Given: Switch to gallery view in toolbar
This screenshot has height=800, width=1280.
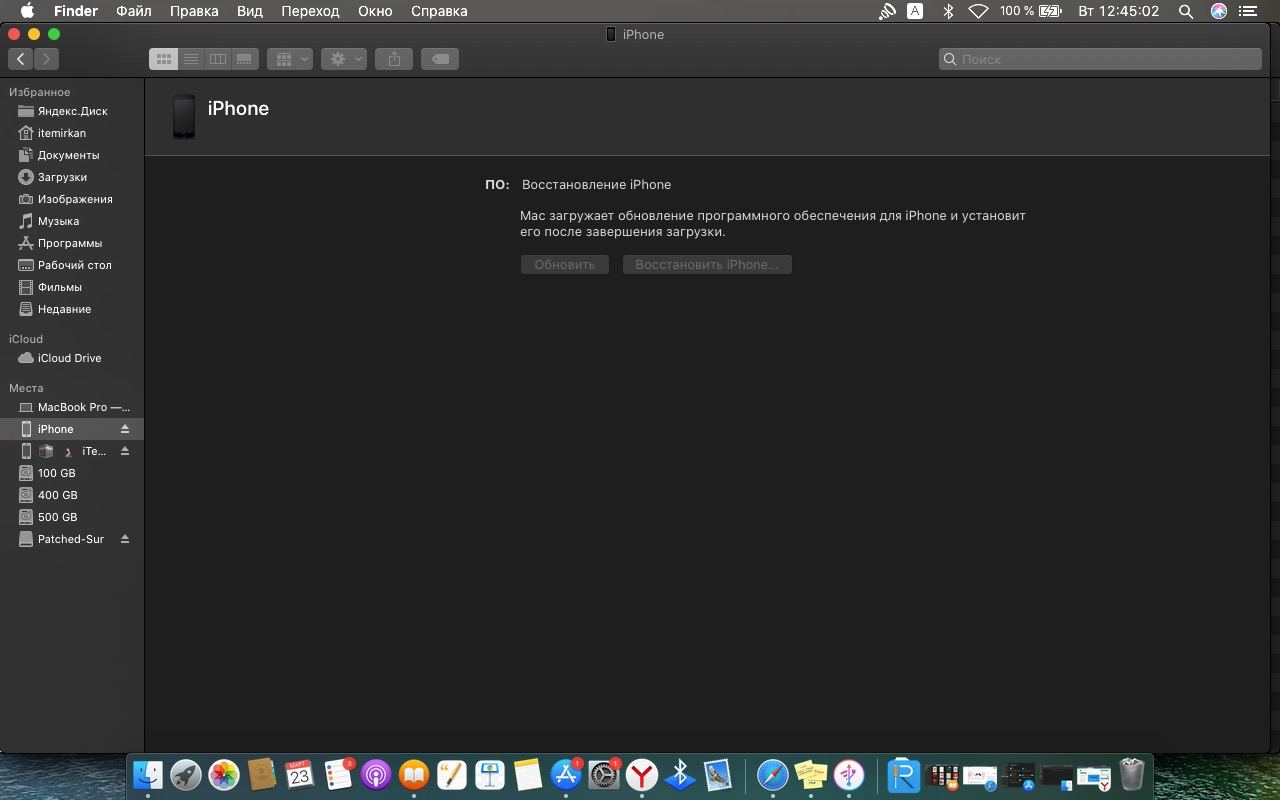Looking at the screenshot, I should 245,59.
